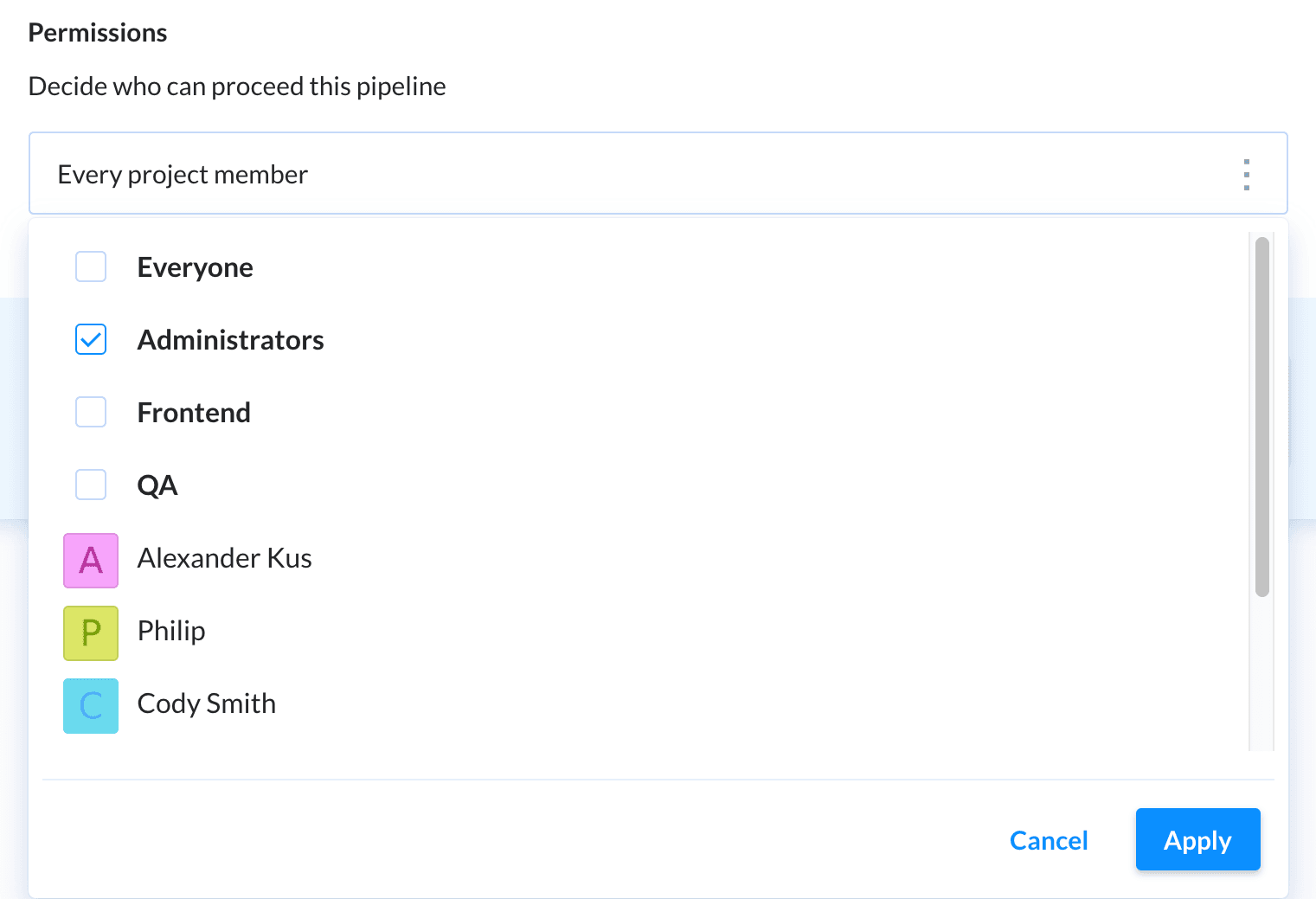
Task: Click the "Frontend" group label text
Action: coord(194,413)
